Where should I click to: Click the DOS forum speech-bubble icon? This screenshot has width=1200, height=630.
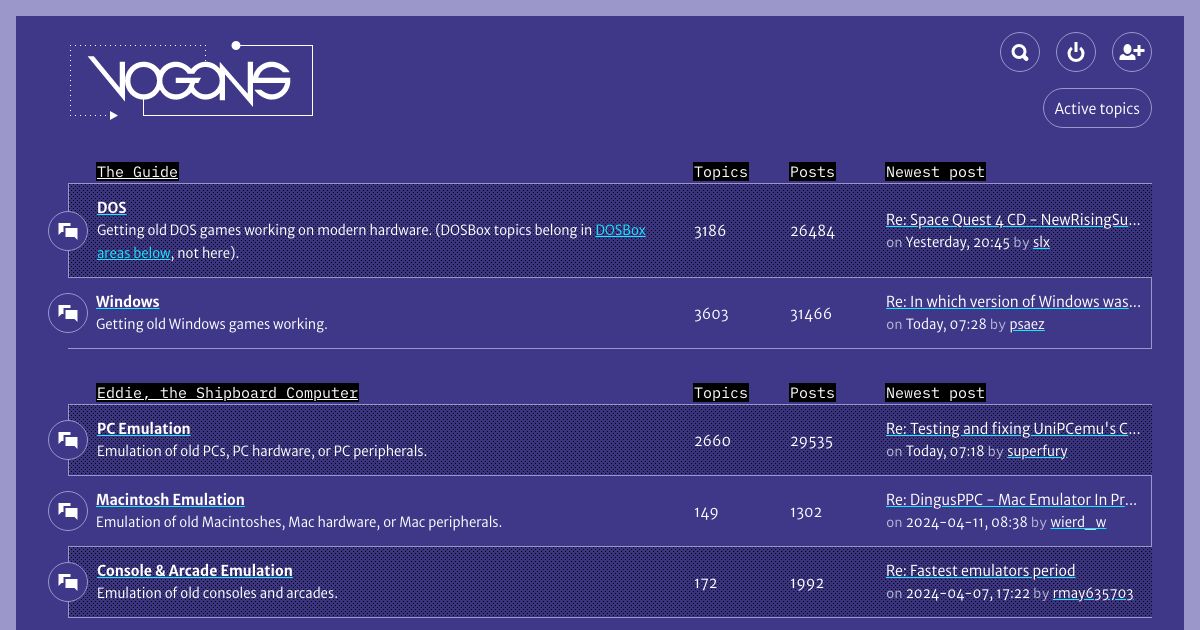68,231
